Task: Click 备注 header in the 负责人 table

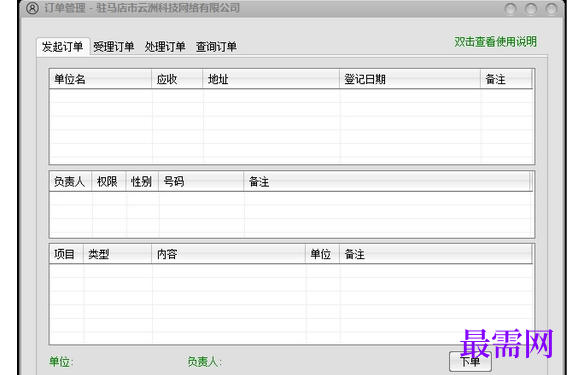Action: tap(387, 181)
